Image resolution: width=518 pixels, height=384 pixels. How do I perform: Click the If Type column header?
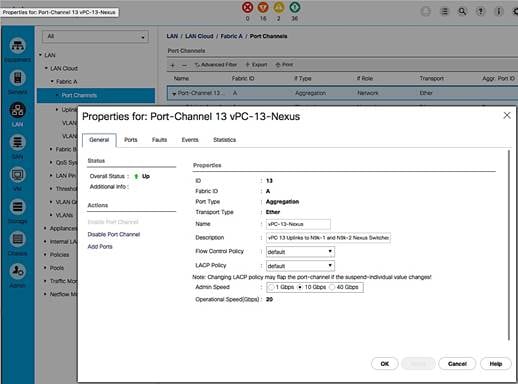(x=303, y=79)
